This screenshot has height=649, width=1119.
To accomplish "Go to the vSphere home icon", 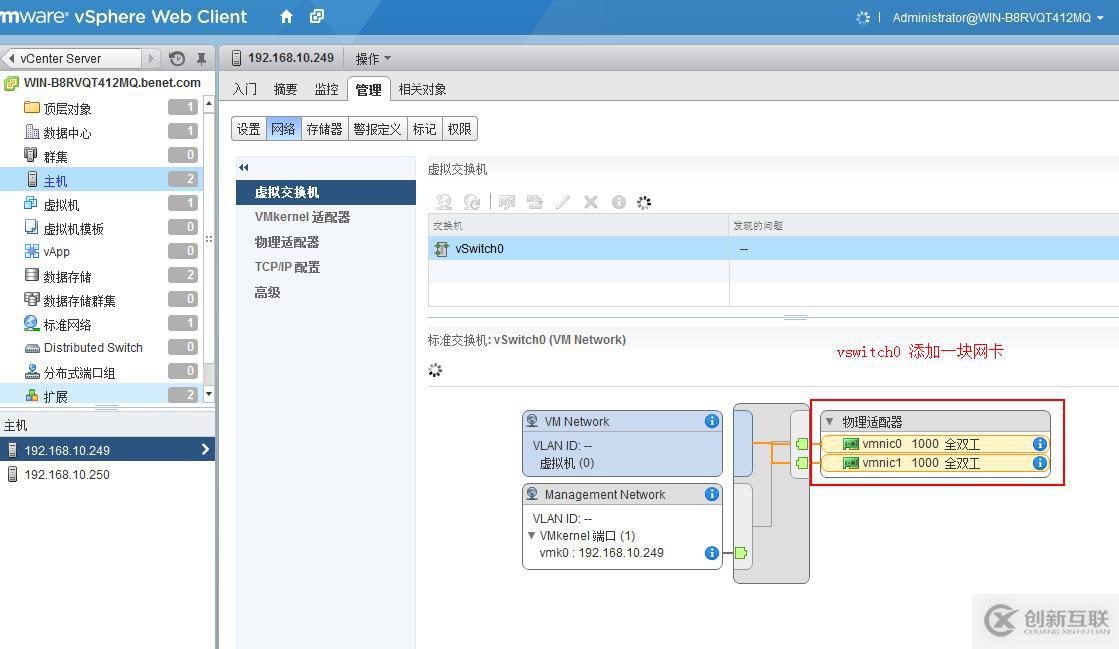I will click(x=286, y=16).
